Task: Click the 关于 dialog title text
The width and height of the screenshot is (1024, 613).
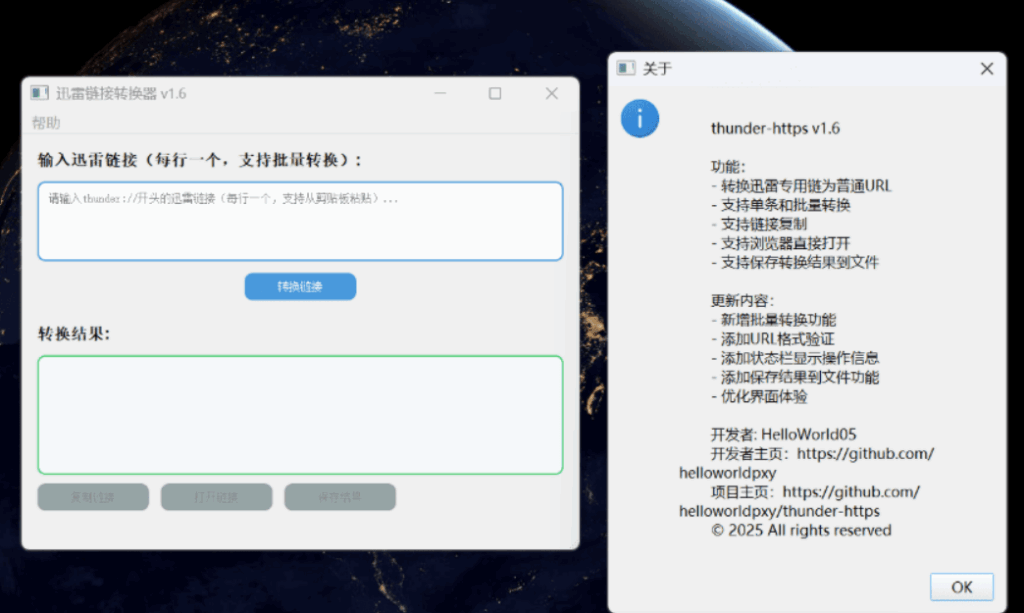Action: pos(657,69)
